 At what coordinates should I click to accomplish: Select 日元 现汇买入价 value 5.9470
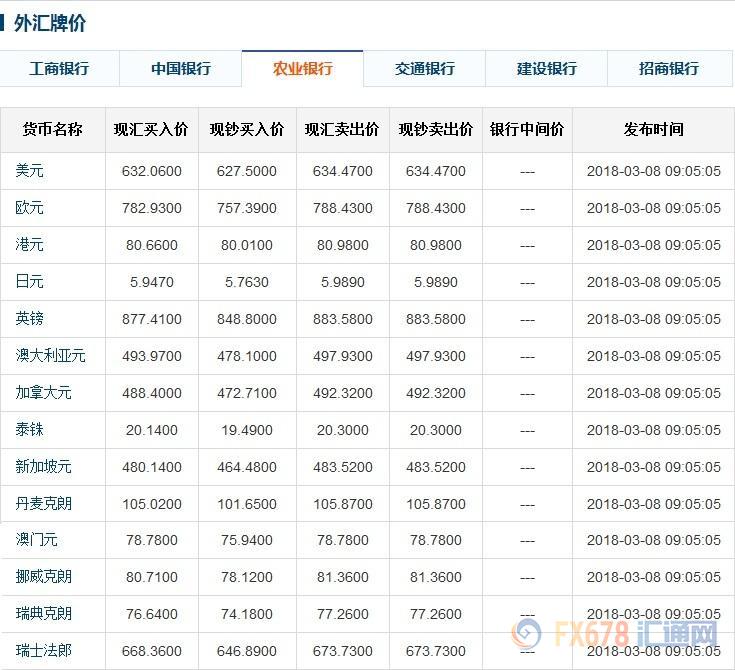click(151, 282)
